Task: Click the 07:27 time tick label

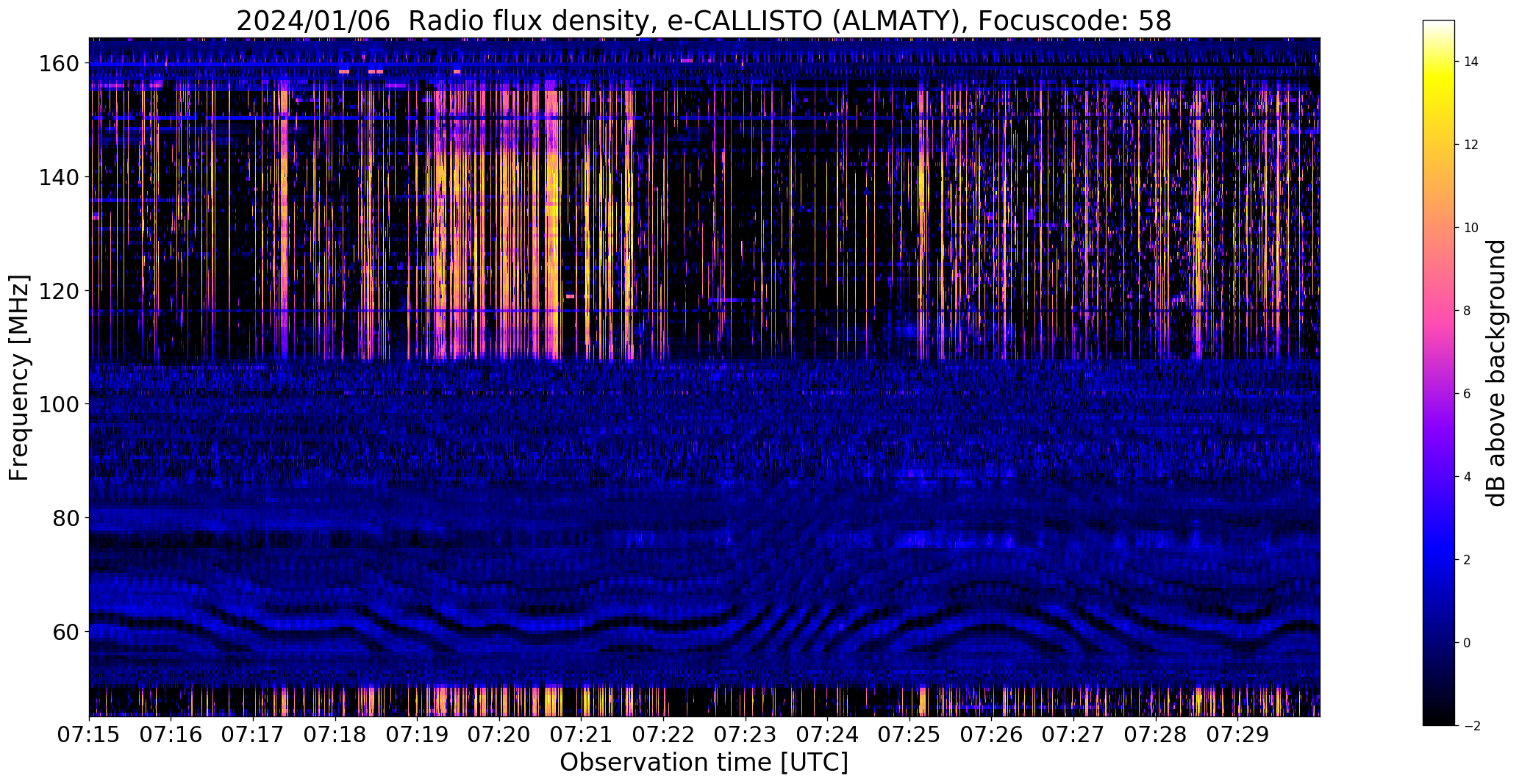Action: [x=1073, y=735]
